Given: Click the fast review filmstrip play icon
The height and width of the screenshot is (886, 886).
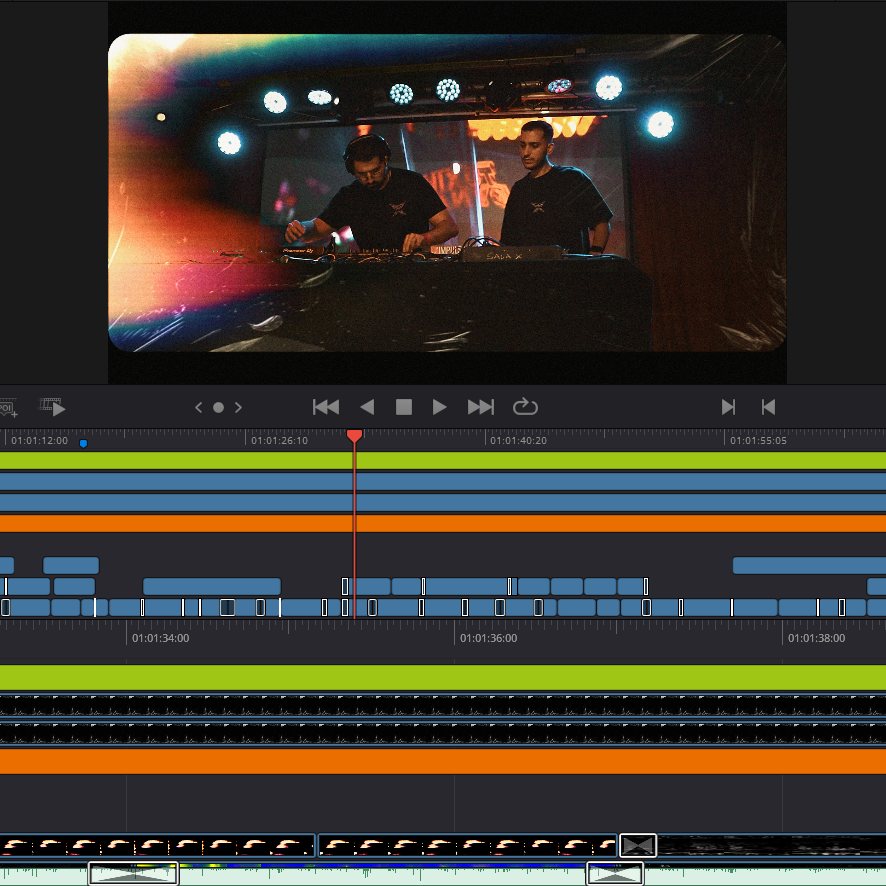Looking at the screenshot, I should coord(53,407).
